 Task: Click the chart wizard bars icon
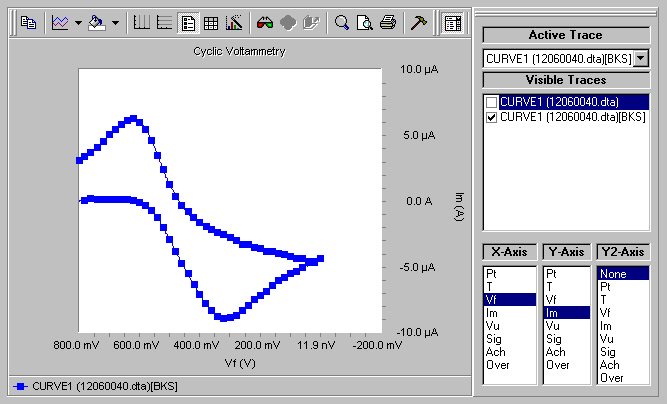(234, 23)
